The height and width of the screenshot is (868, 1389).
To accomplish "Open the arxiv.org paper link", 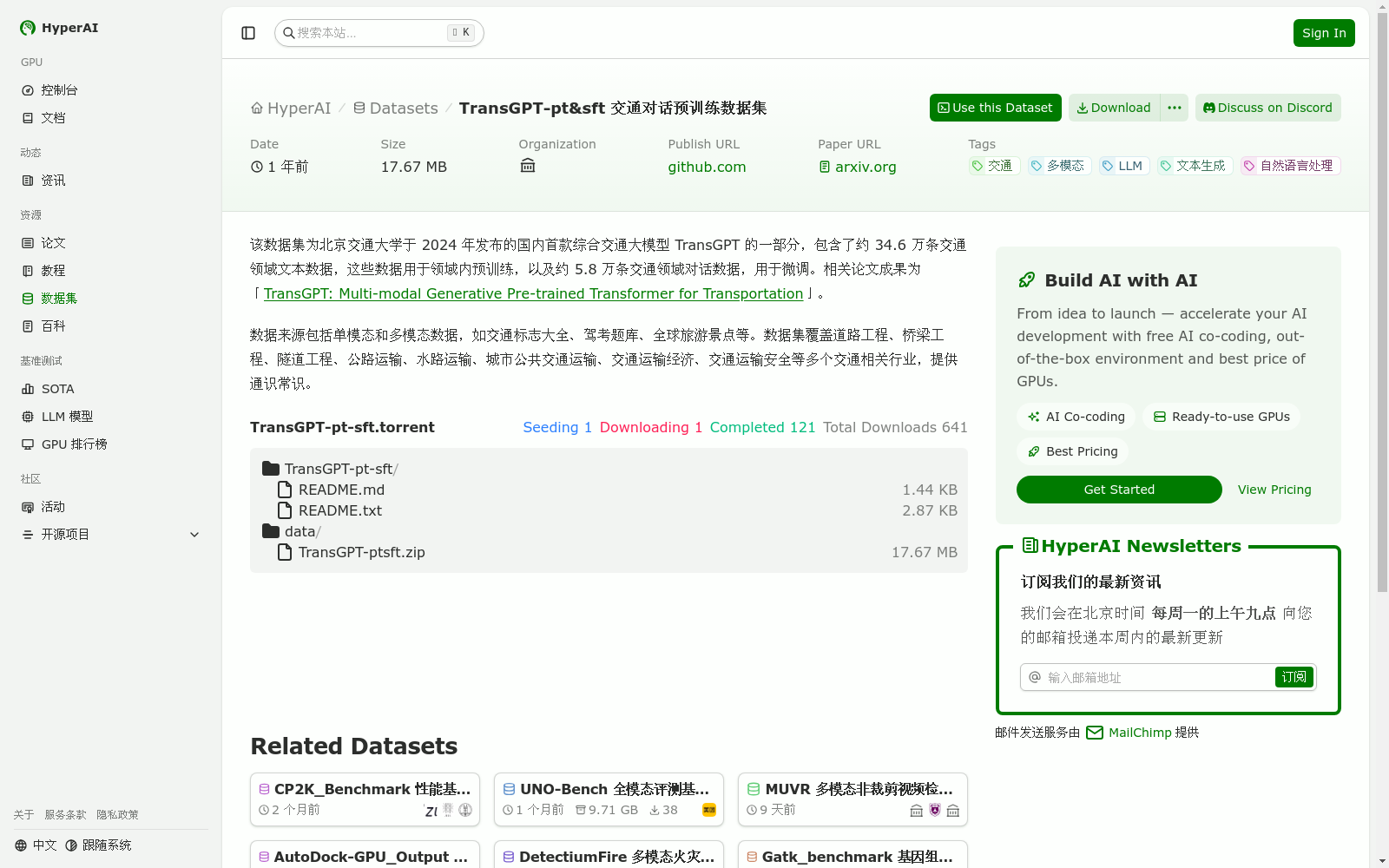I will coord(858,167).
